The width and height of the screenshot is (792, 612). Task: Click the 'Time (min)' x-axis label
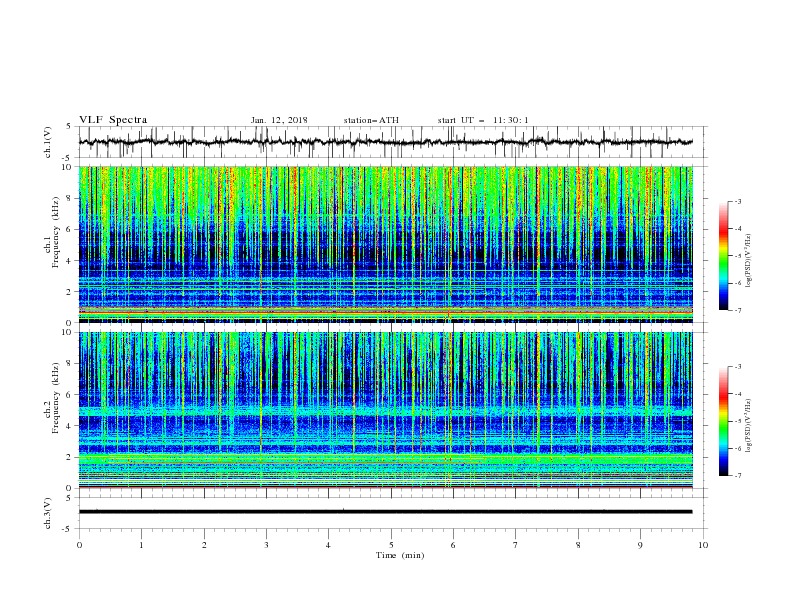coord(400,555)
